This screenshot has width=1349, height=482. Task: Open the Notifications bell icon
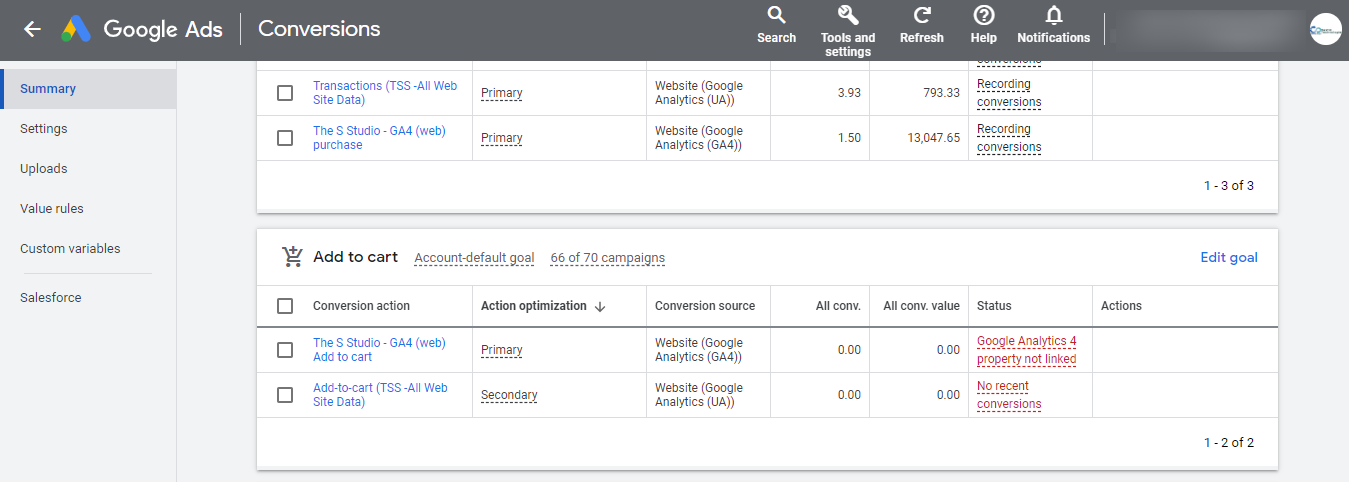pos(1054,15)
